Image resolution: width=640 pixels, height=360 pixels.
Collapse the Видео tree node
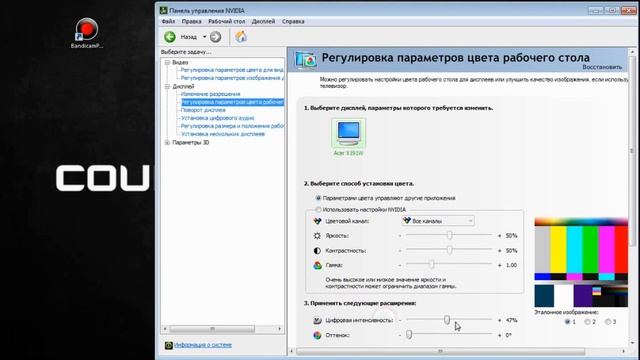(x=167, y=62)
